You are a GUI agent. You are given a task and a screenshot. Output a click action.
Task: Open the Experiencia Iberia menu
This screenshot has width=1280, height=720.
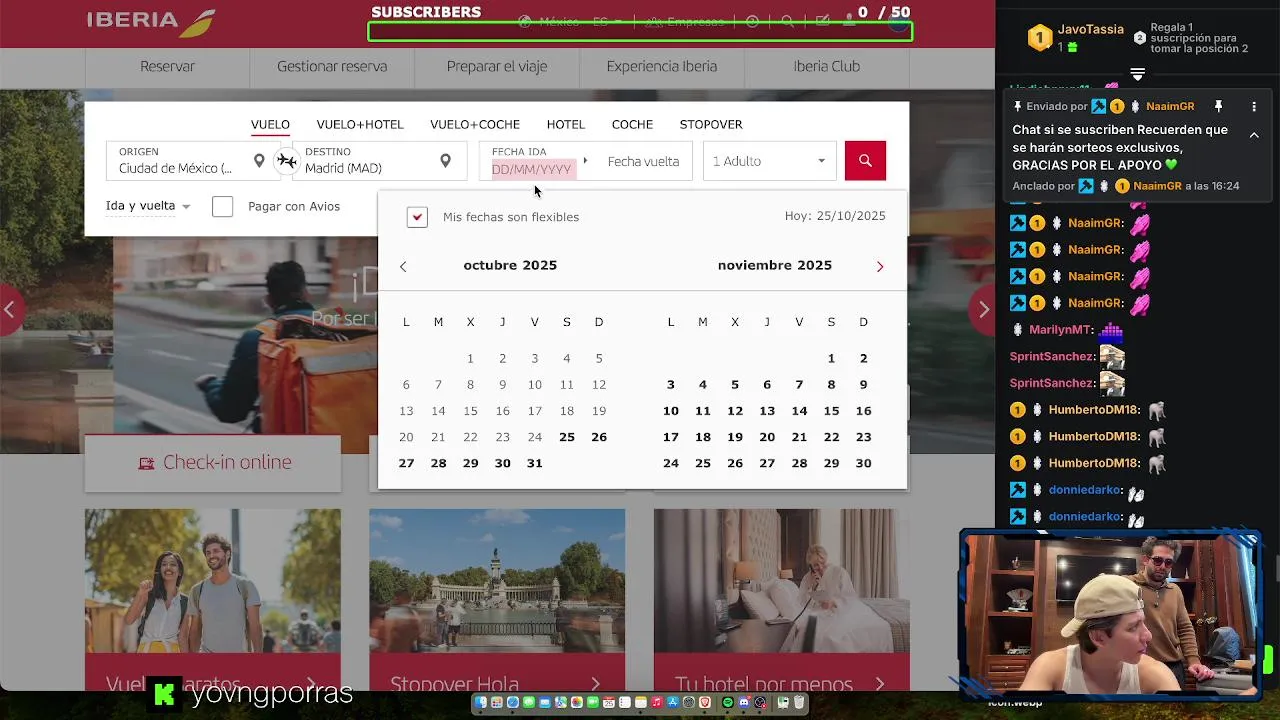pyautogui.click(x=662, y=67)
